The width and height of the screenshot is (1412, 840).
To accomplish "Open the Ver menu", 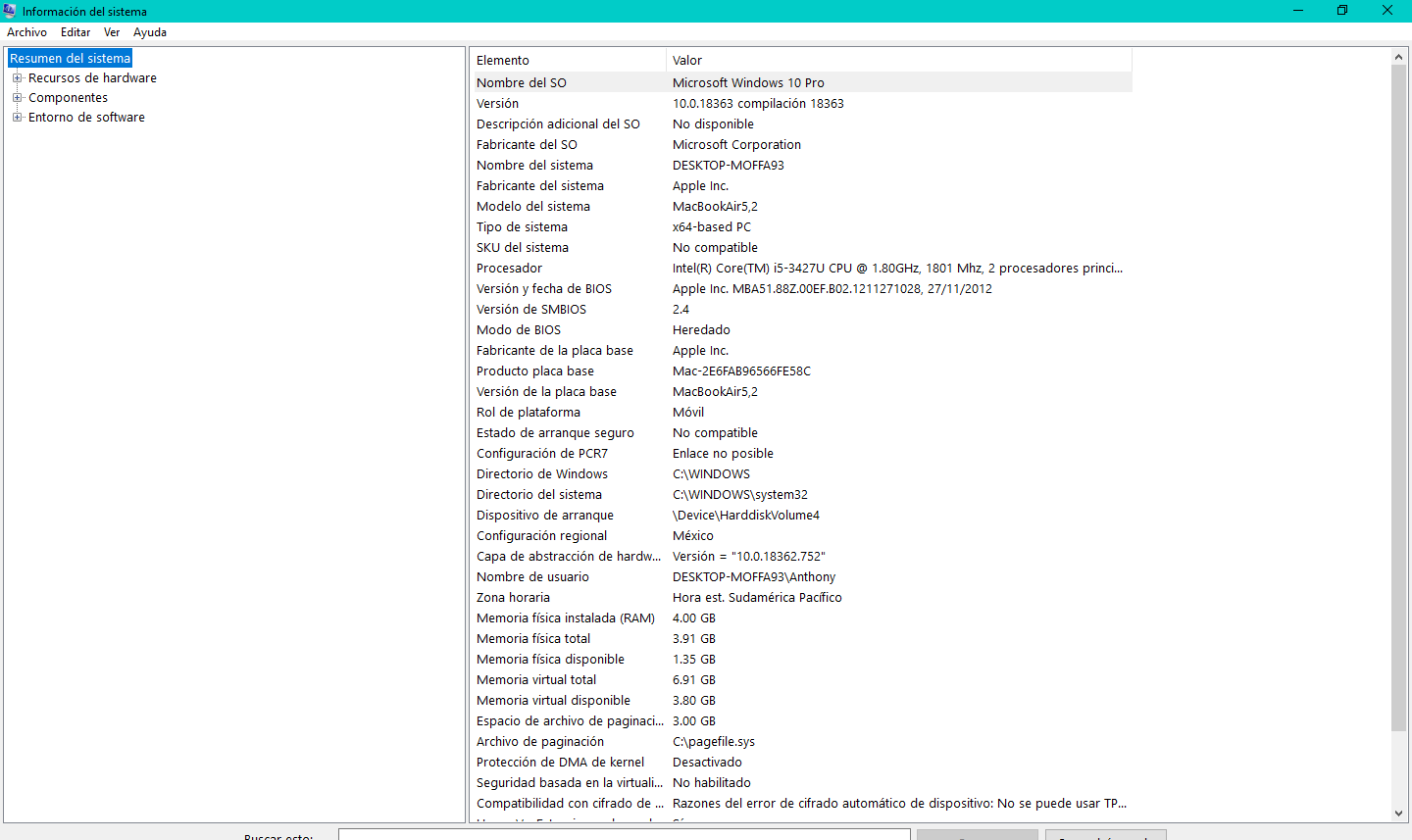I will 112,32.
